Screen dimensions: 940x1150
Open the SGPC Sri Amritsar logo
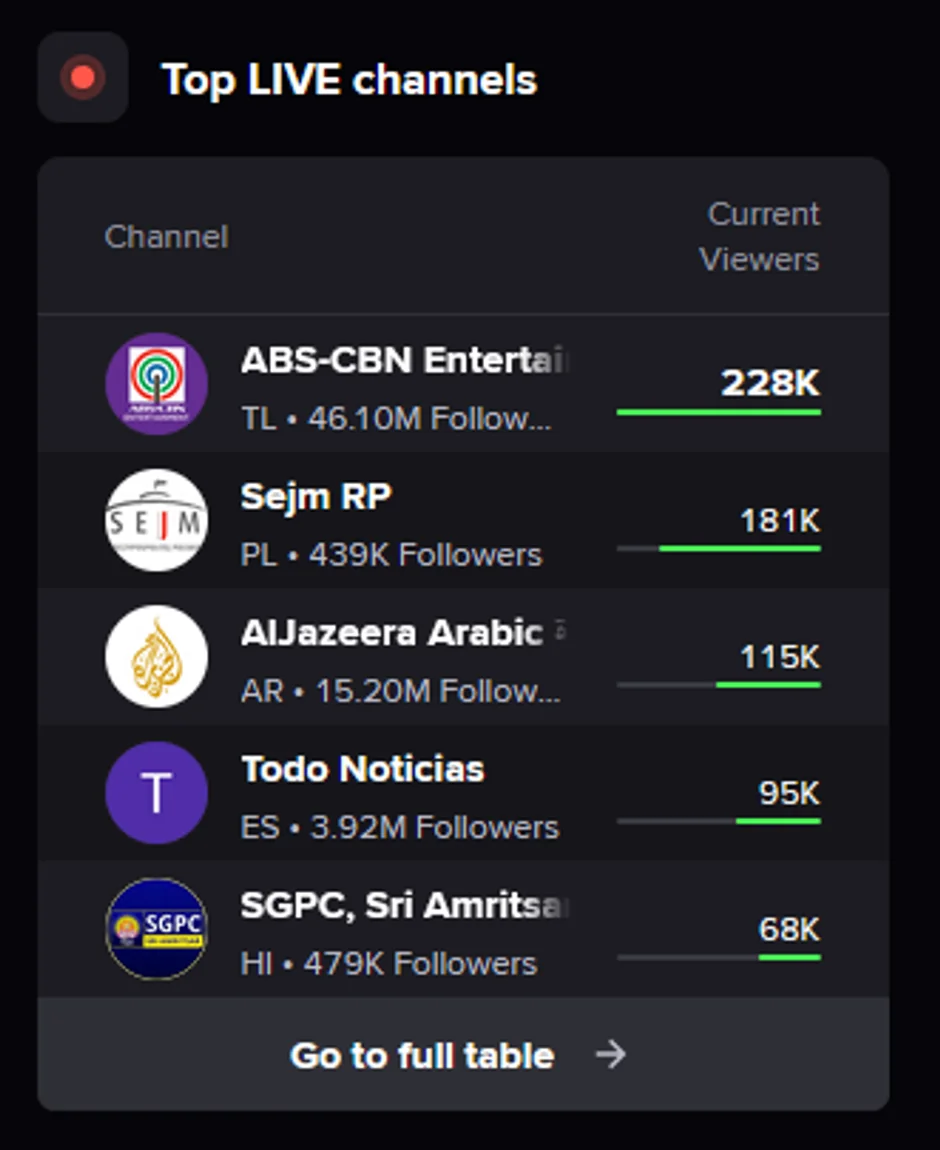[157, 929]
